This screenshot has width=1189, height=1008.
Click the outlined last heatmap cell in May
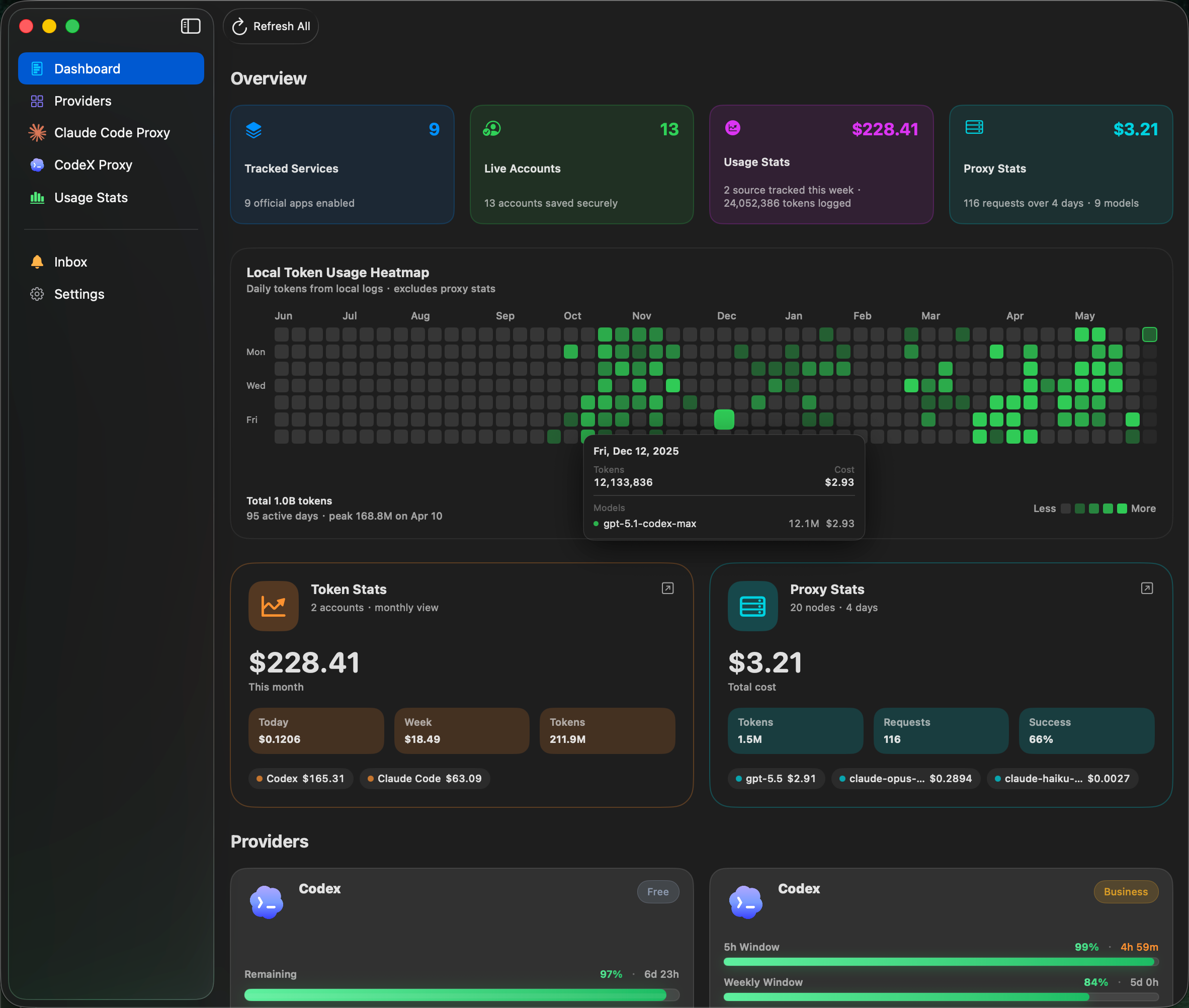1150,334
